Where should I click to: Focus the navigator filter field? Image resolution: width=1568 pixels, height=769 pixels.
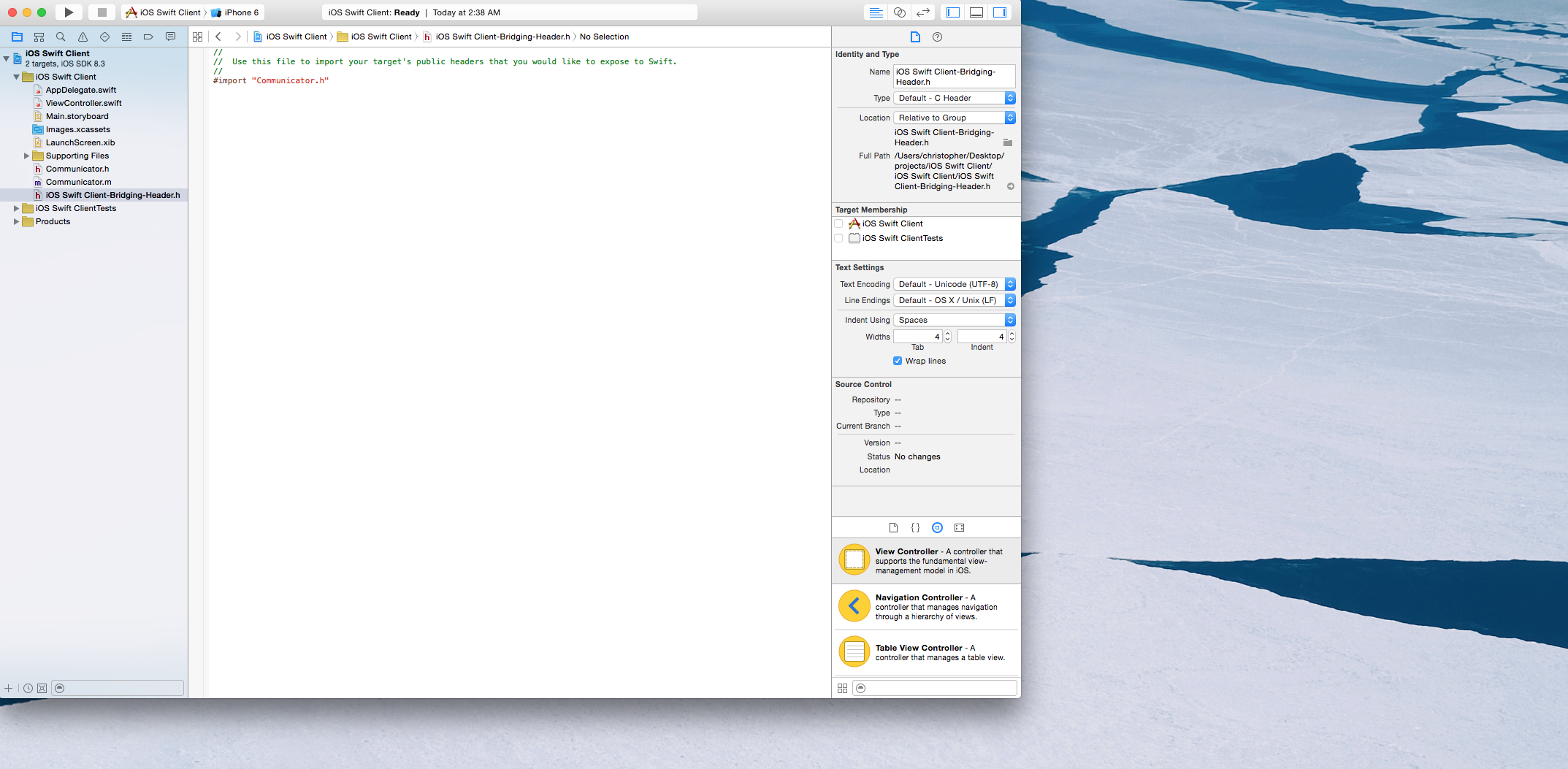point(118,688)
